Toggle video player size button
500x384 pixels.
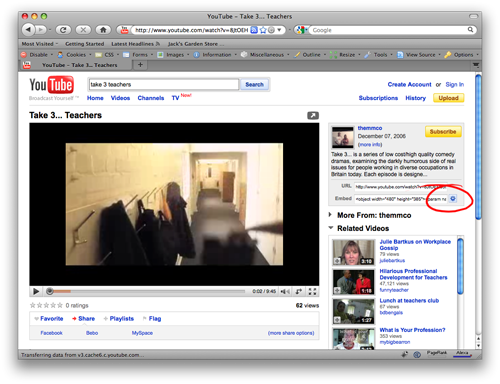click(x=299, y=292)
